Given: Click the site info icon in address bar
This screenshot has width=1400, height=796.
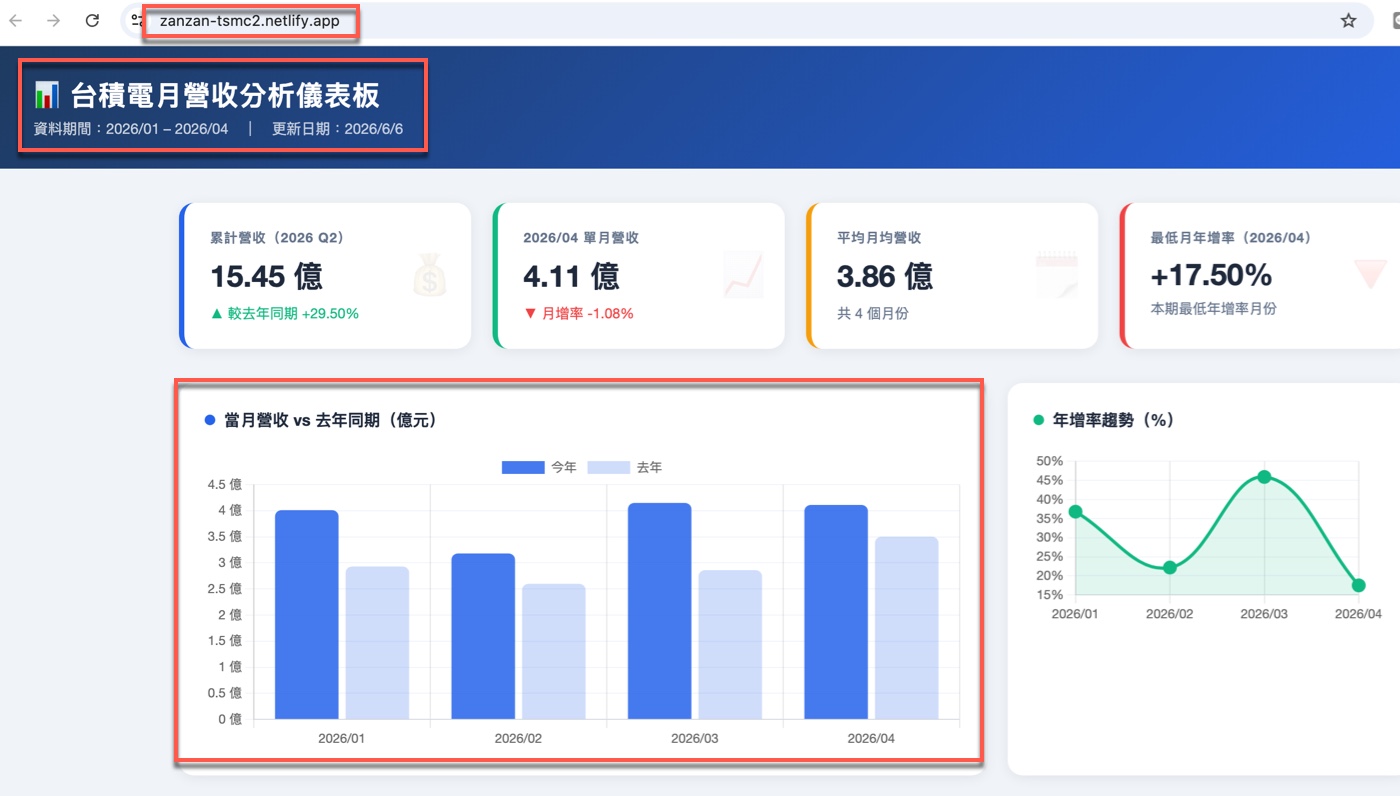Looking at the screenshot, I should (137, 21).
